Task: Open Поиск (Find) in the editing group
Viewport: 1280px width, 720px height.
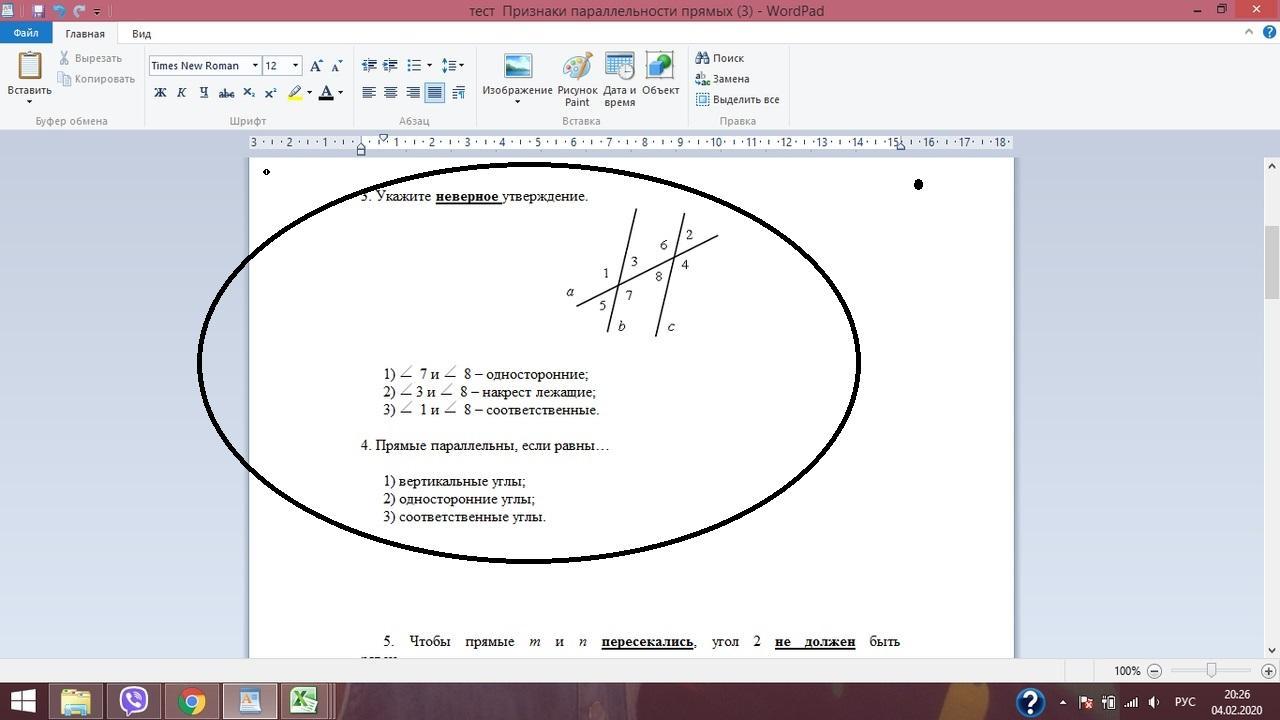Action: coord(720,58)
